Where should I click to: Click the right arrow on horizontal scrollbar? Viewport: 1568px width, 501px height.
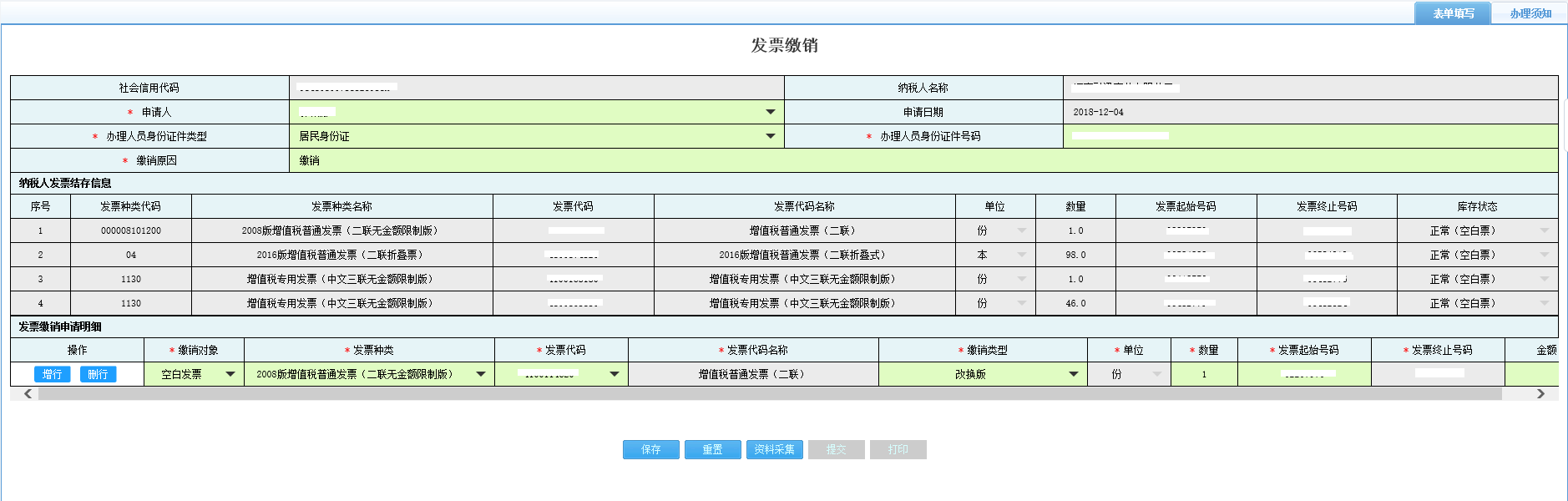[x=1540, y=394]
